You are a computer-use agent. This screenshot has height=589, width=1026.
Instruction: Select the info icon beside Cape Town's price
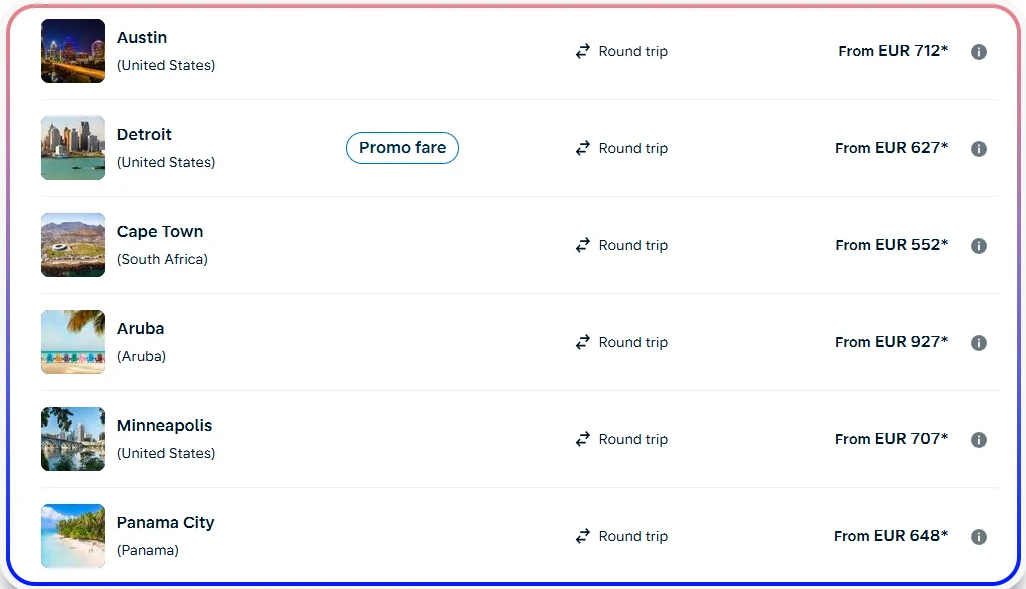click(x=979, y=245)
